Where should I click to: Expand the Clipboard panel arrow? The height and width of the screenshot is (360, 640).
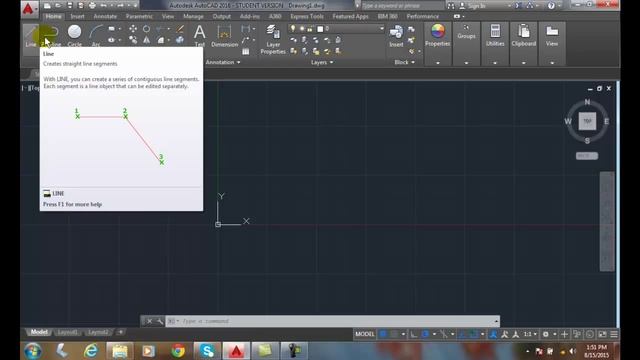click(524, 63)
